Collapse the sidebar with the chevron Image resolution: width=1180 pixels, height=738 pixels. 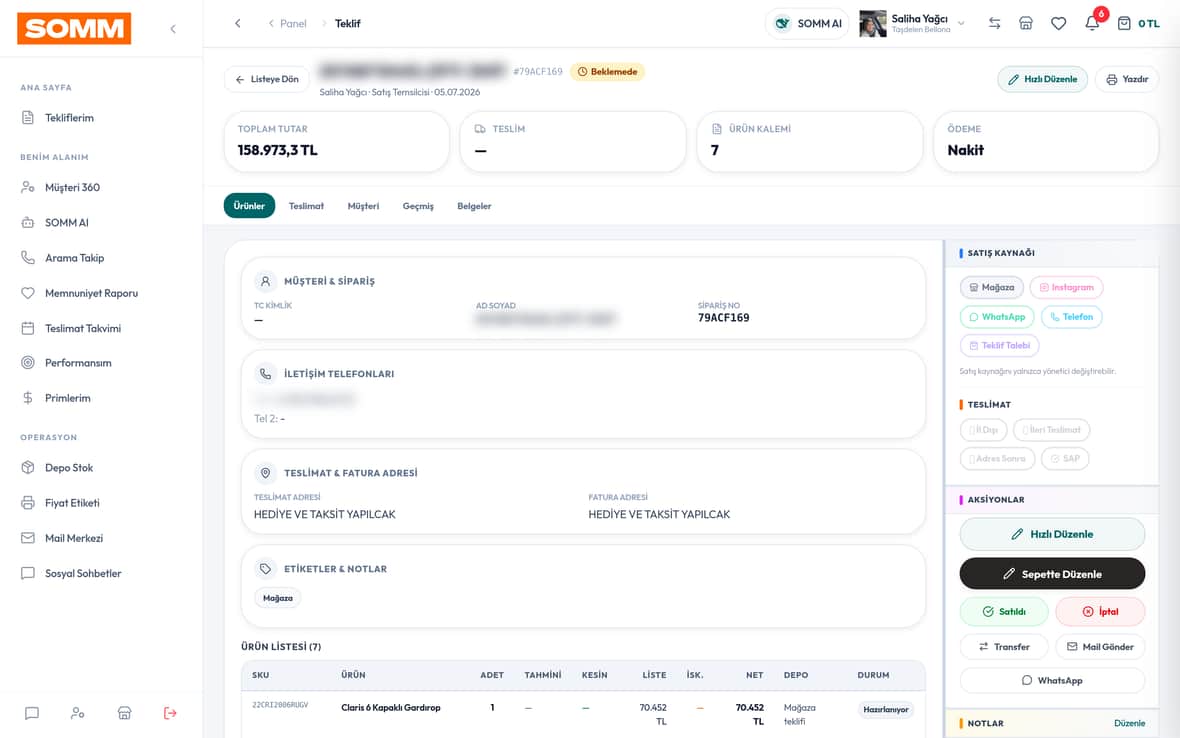[x=173, y=29]
